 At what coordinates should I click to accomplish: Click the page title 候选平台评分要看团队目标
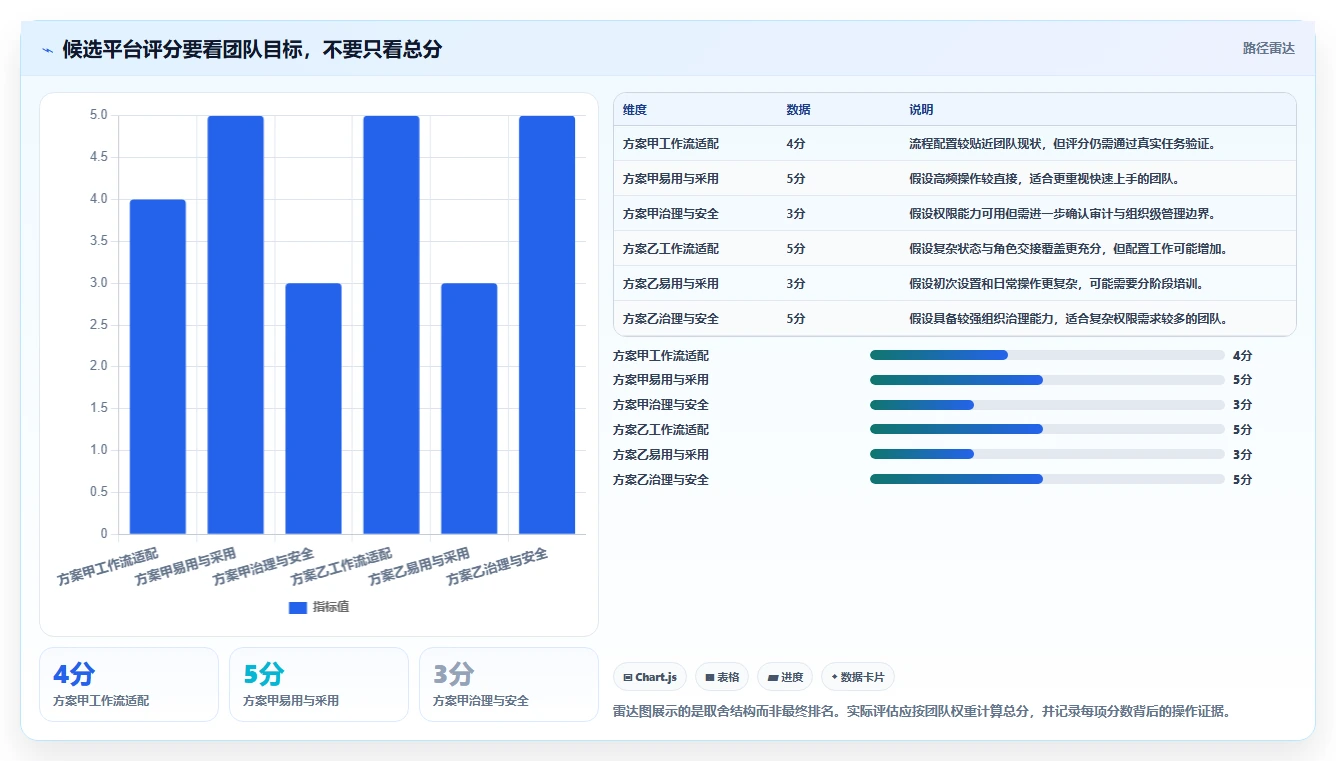252,49
